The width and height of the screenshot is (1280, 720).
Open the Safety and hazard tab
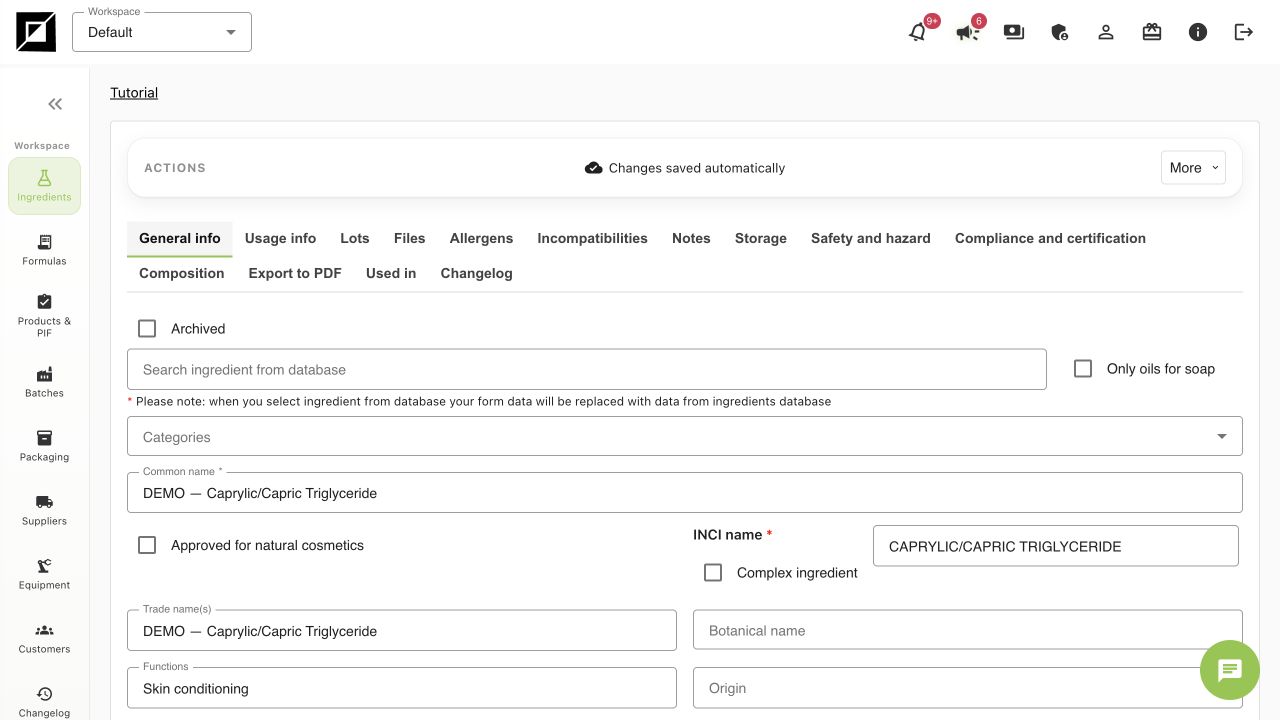pyautogui.click(x=871, y=238)
